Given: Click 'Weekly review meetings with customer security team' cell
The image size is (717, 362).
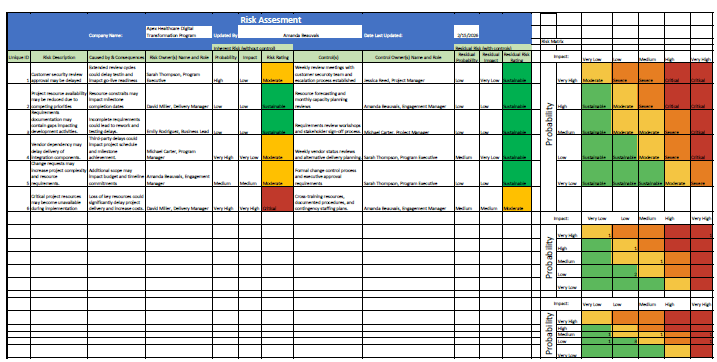Looking at the screenshot, I should pos(328,73).
